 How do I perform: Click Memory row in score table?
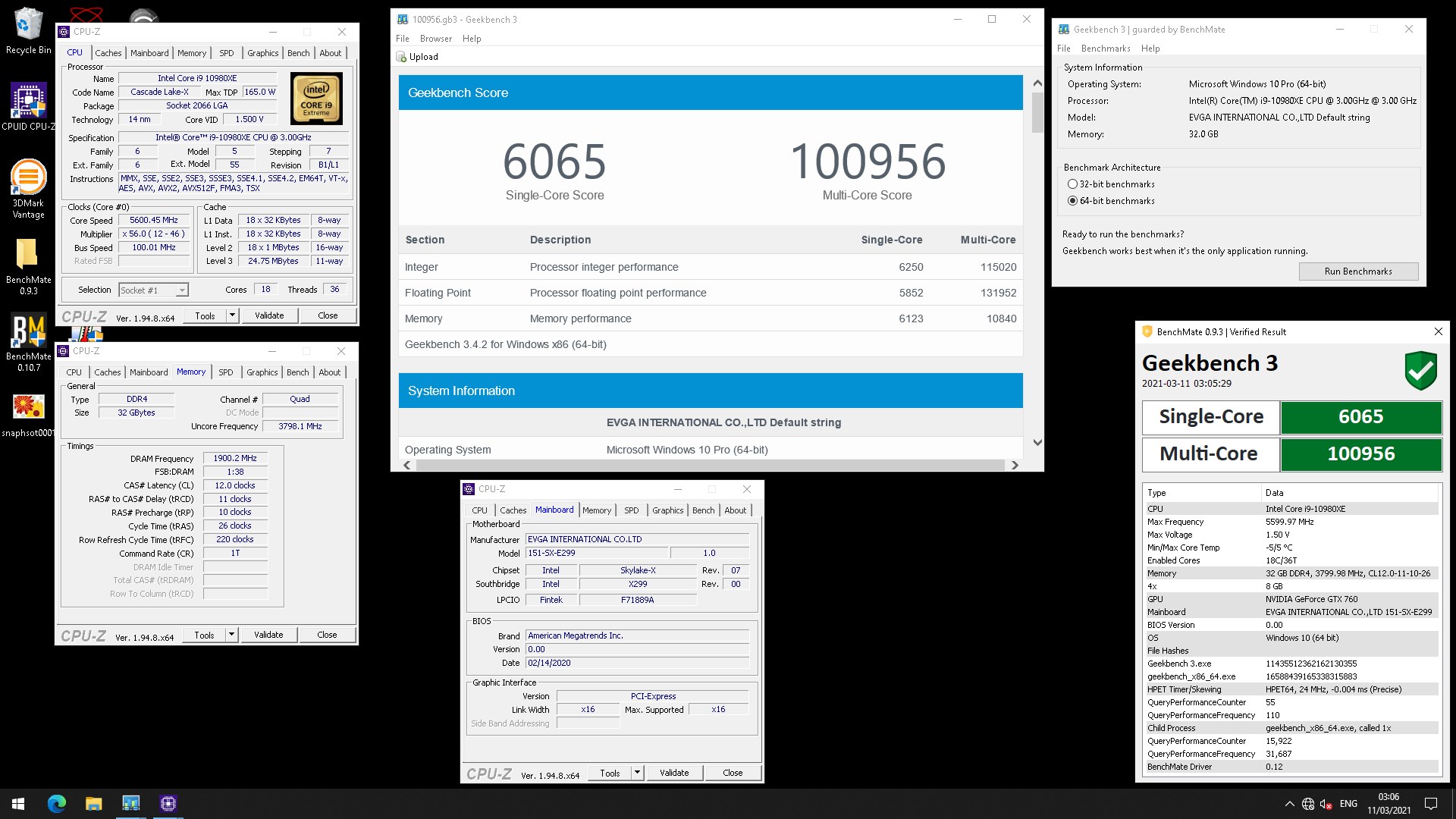pos(710,318)
